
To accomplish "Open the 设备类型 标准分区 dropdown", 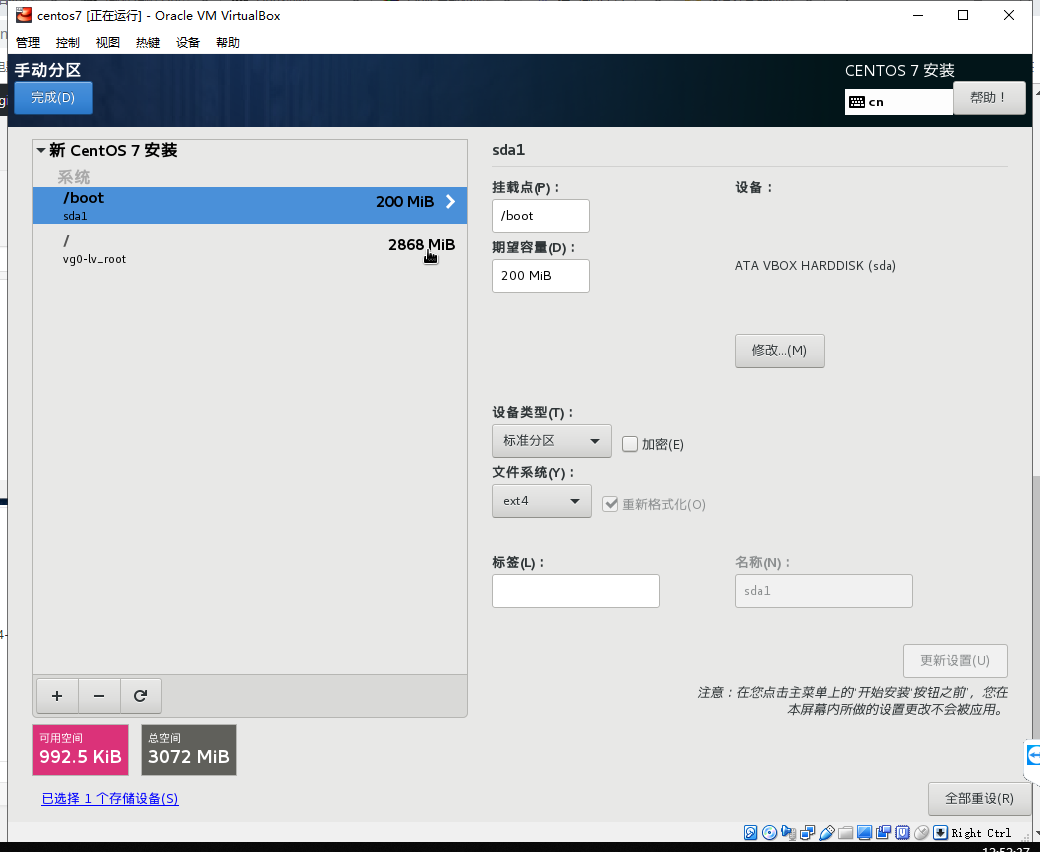I will coord(552,441).
